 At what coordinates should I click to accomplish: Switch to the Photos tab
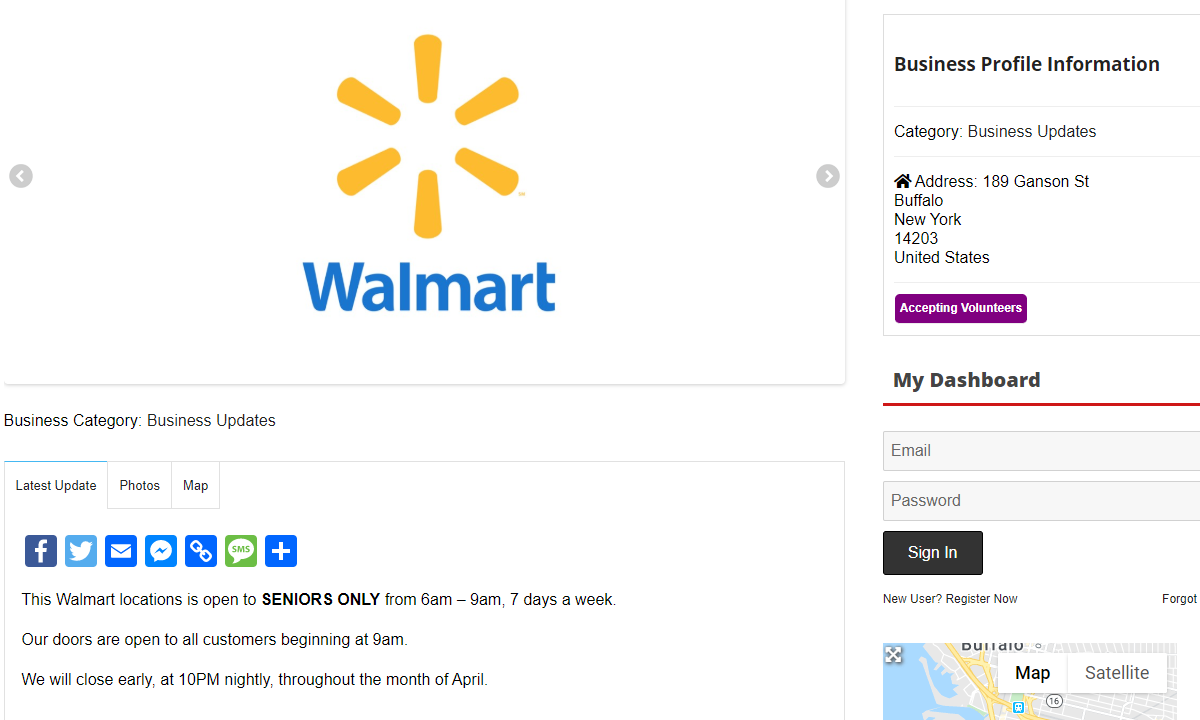coord(140,485)
